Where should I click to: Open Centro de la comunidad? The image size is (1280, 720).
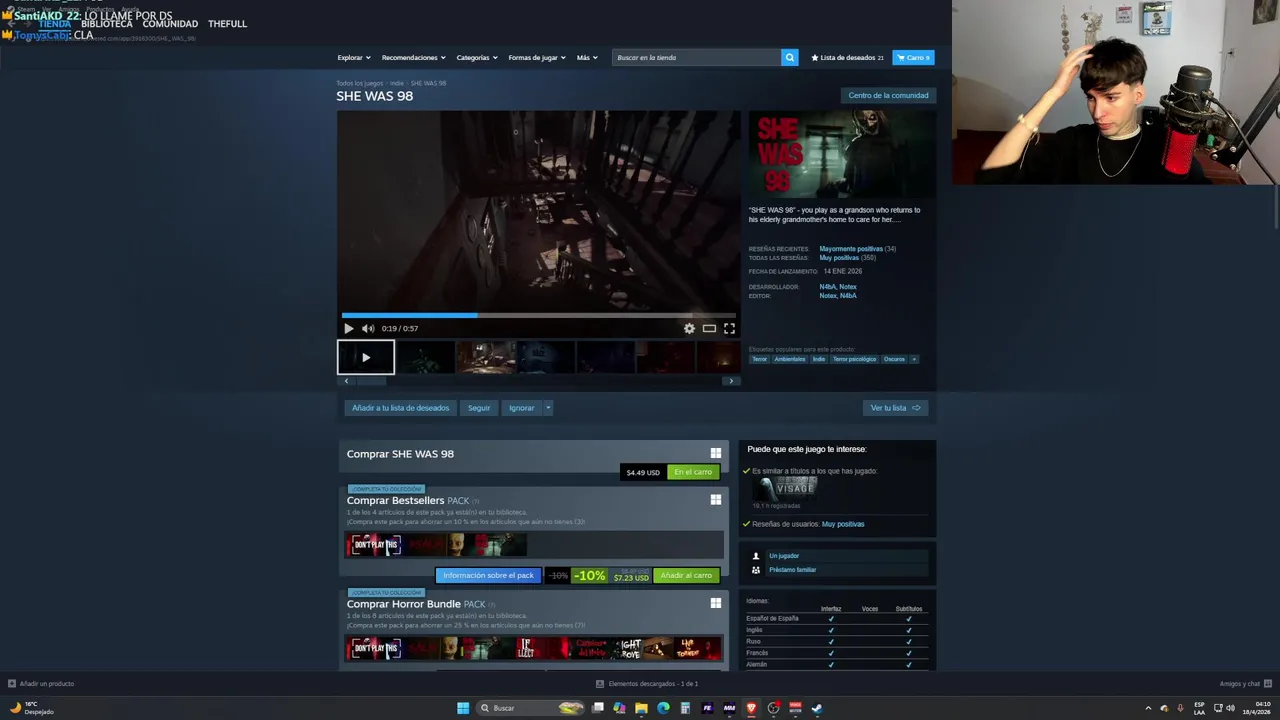tap(888, 95)
